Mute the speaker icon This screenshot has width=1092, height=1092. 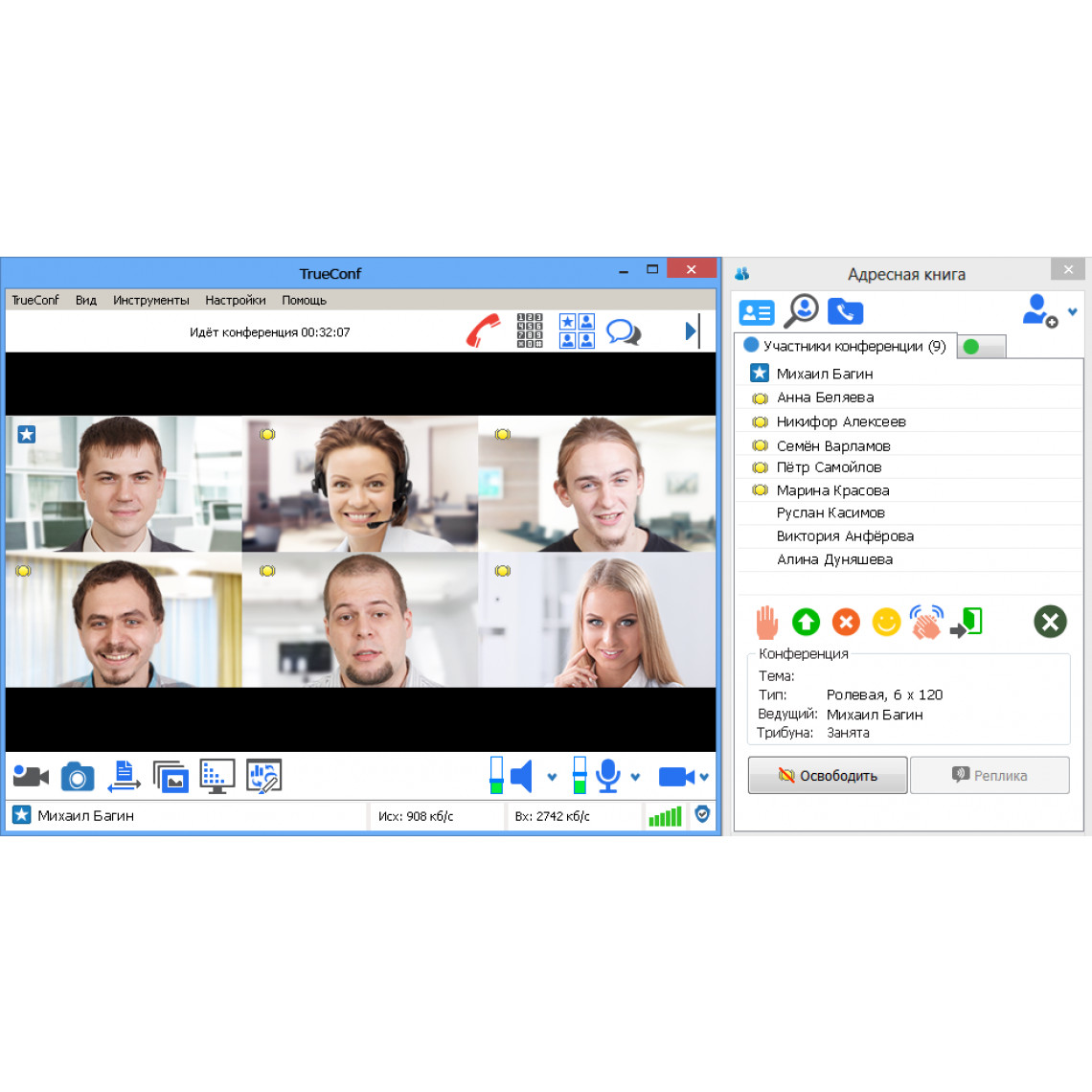coord(522,776)
